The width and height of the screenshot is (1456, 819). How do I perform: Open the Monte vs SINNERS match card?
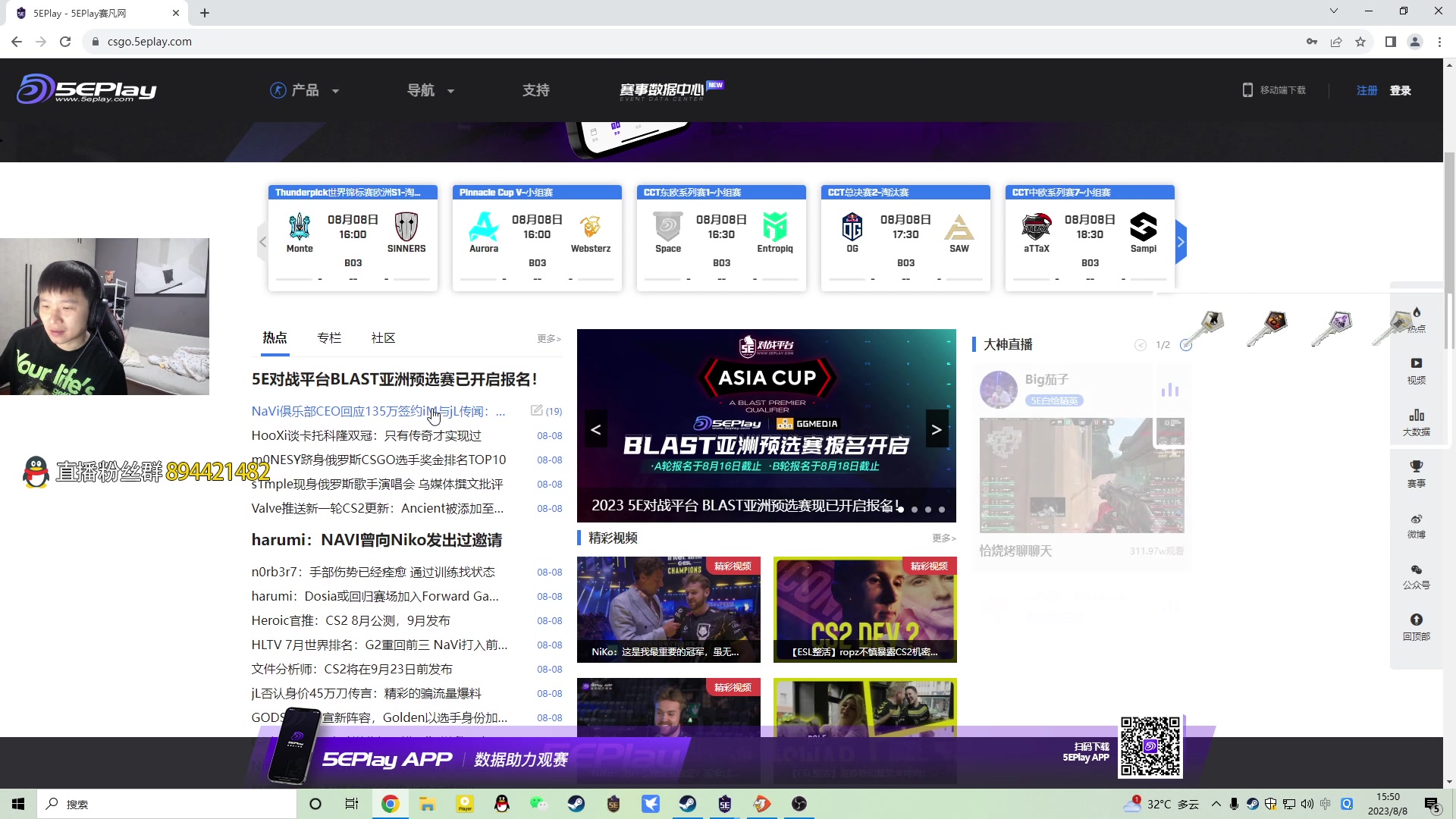coord(353,238)
